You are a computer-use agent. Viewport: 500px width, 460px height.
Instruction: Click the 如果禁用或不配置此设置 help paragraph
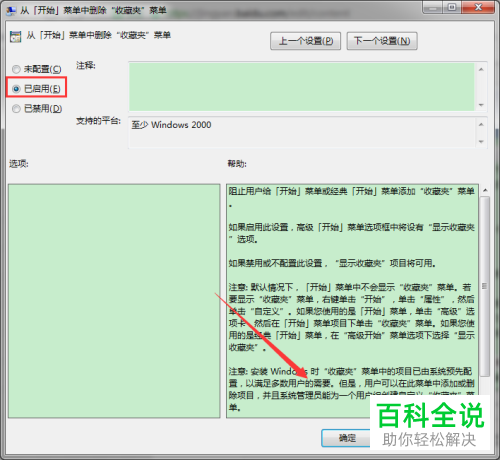[332, 263]
